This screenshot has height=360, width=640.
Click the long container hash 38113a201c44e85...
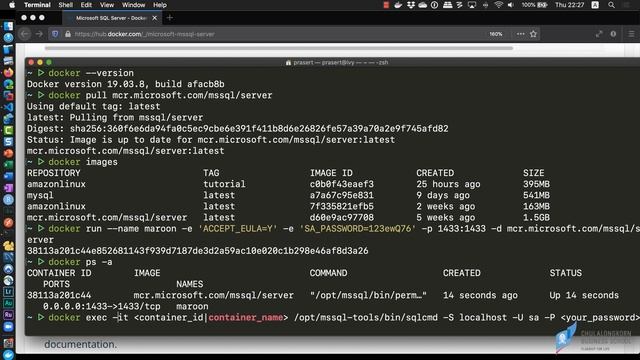pos(198,251)
